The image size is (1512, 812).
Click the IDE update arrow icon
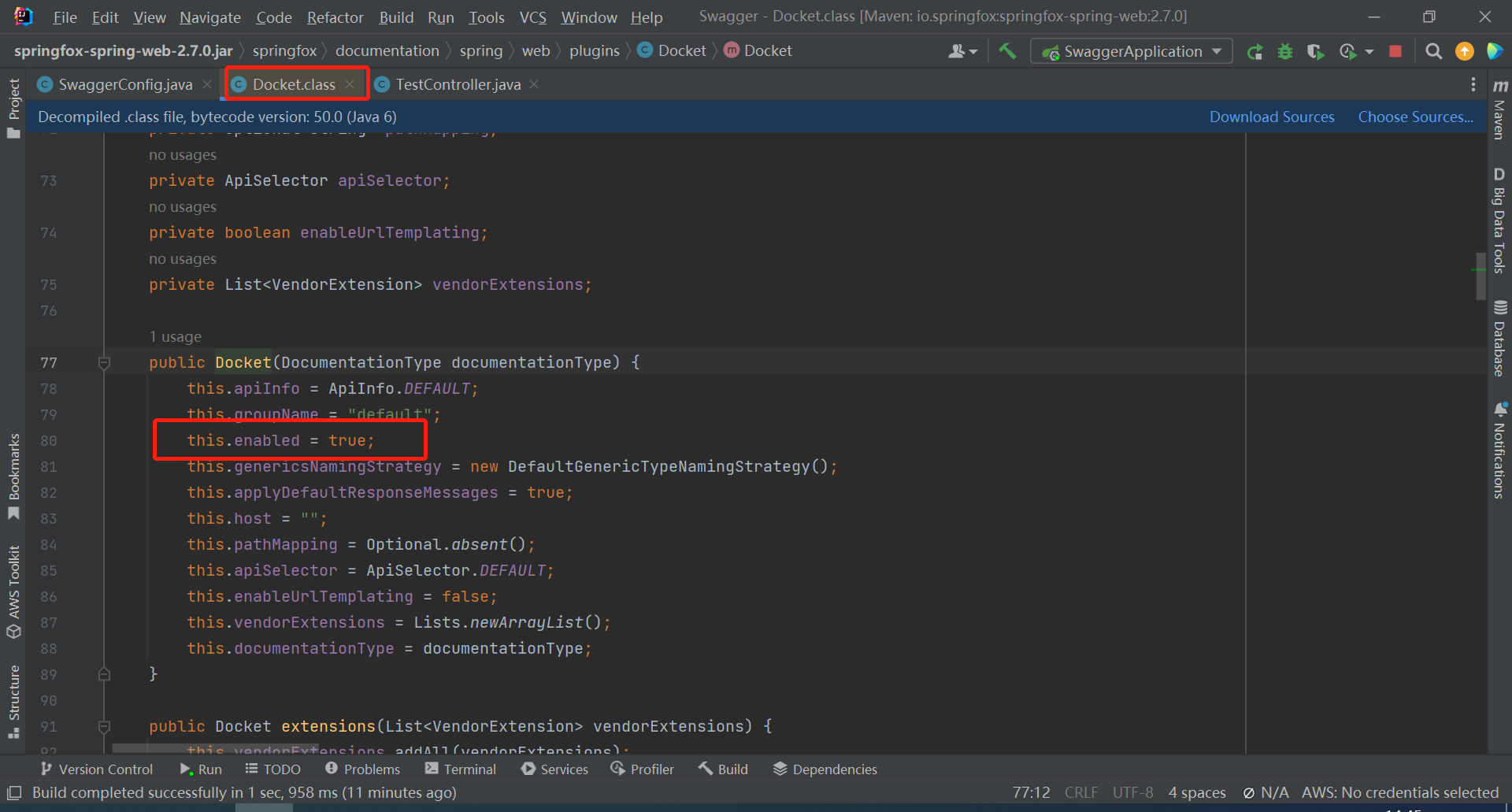[1465, 51]
